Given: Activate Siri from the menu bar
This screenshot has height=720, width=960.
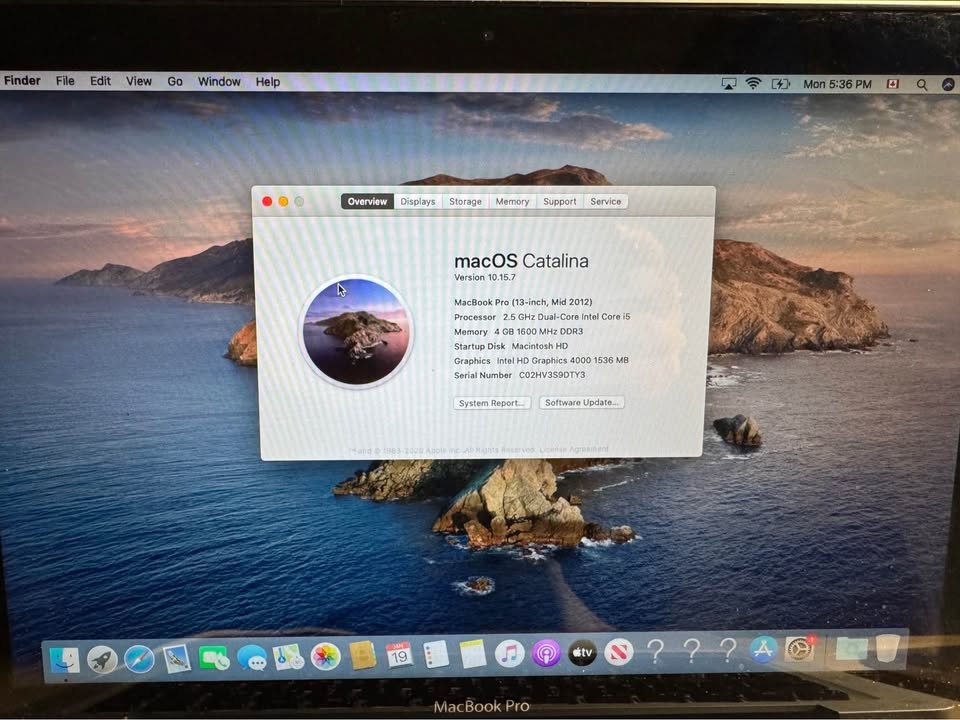Looking at the screenshot, I should pos(948,84).
